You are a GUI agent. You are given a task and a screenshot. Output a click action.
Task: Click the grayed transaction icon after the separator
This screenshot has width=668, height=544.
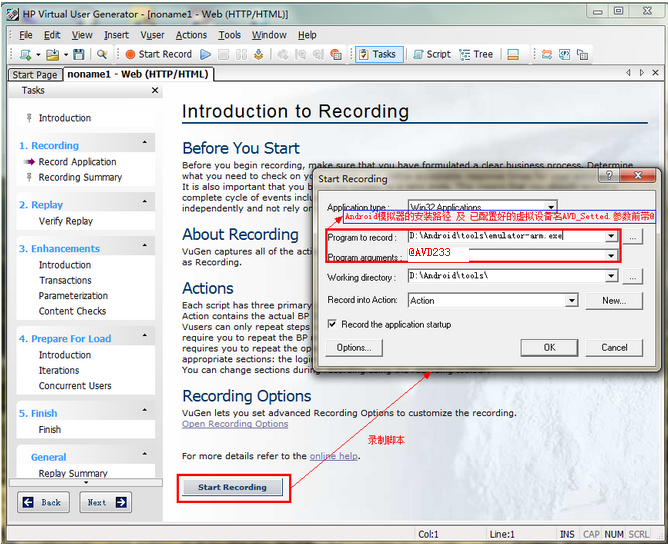pos(282,55)
